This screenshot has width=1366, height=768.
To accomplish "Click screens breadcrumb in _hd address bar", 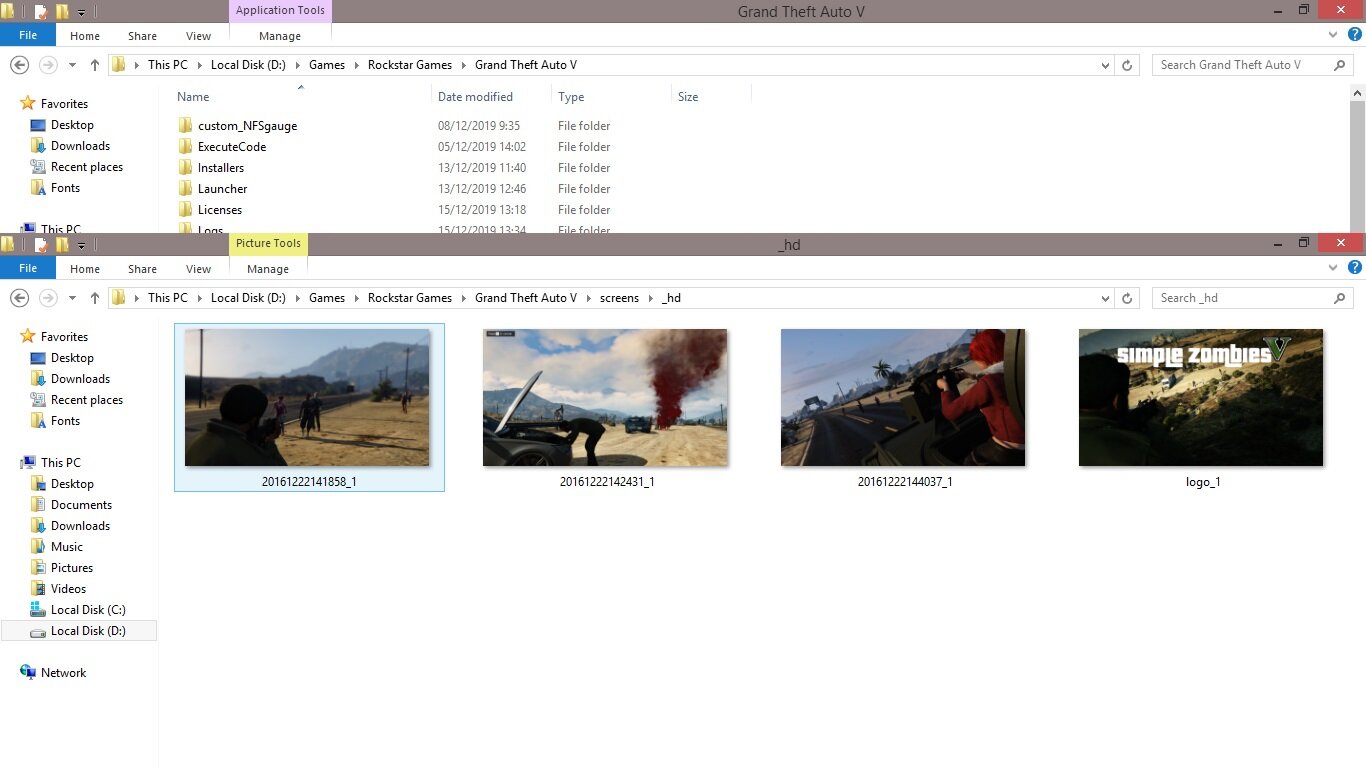I will click(x=619, y=298).
